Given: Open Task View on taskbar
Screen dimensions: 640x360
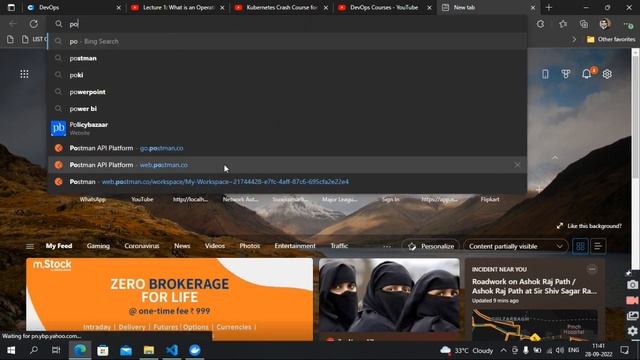Looking at the screenshot, I should pos(56,350).
